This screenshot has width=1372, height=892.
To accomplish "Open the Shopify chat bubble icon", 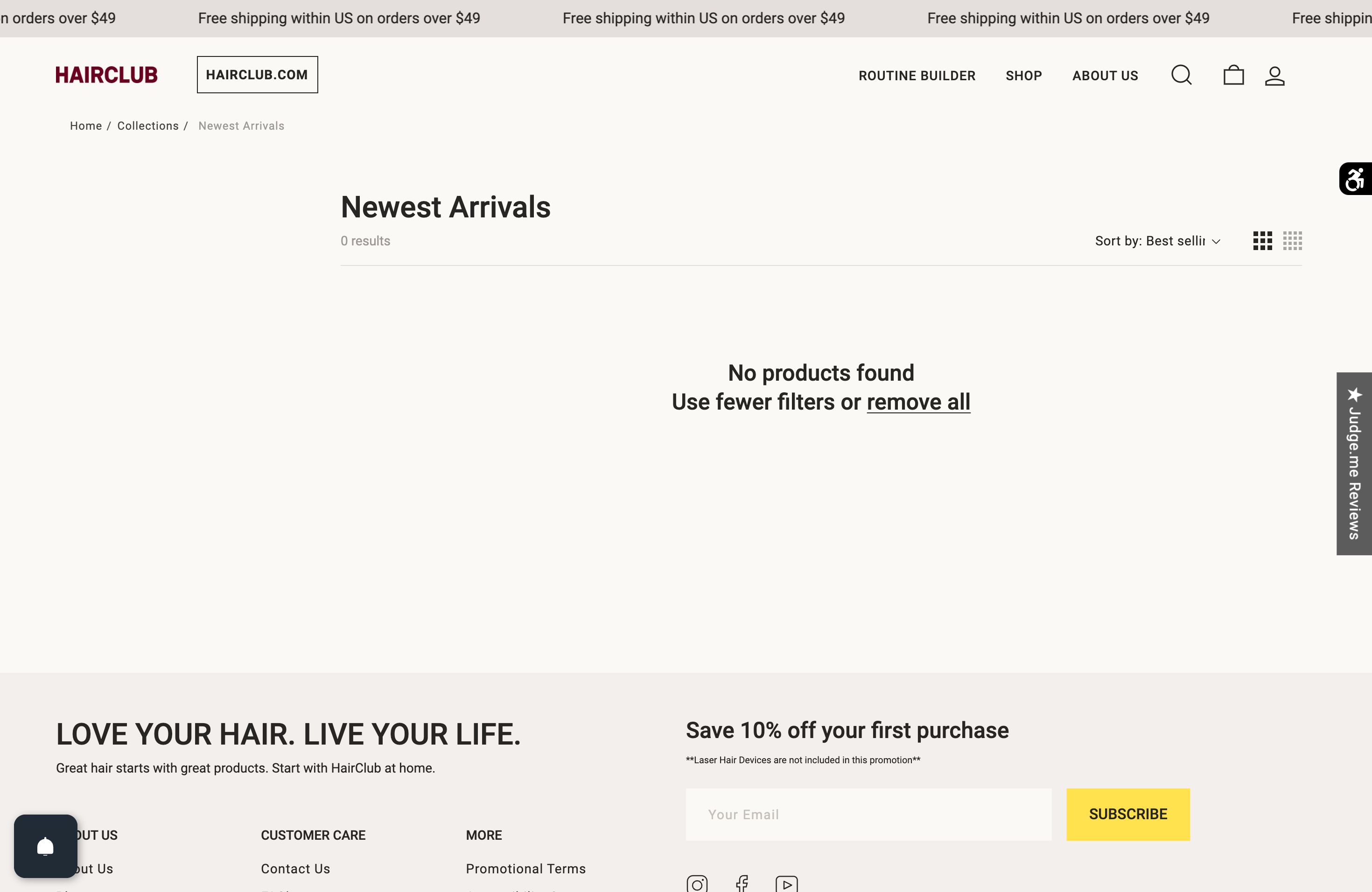I will pos(46,846).
